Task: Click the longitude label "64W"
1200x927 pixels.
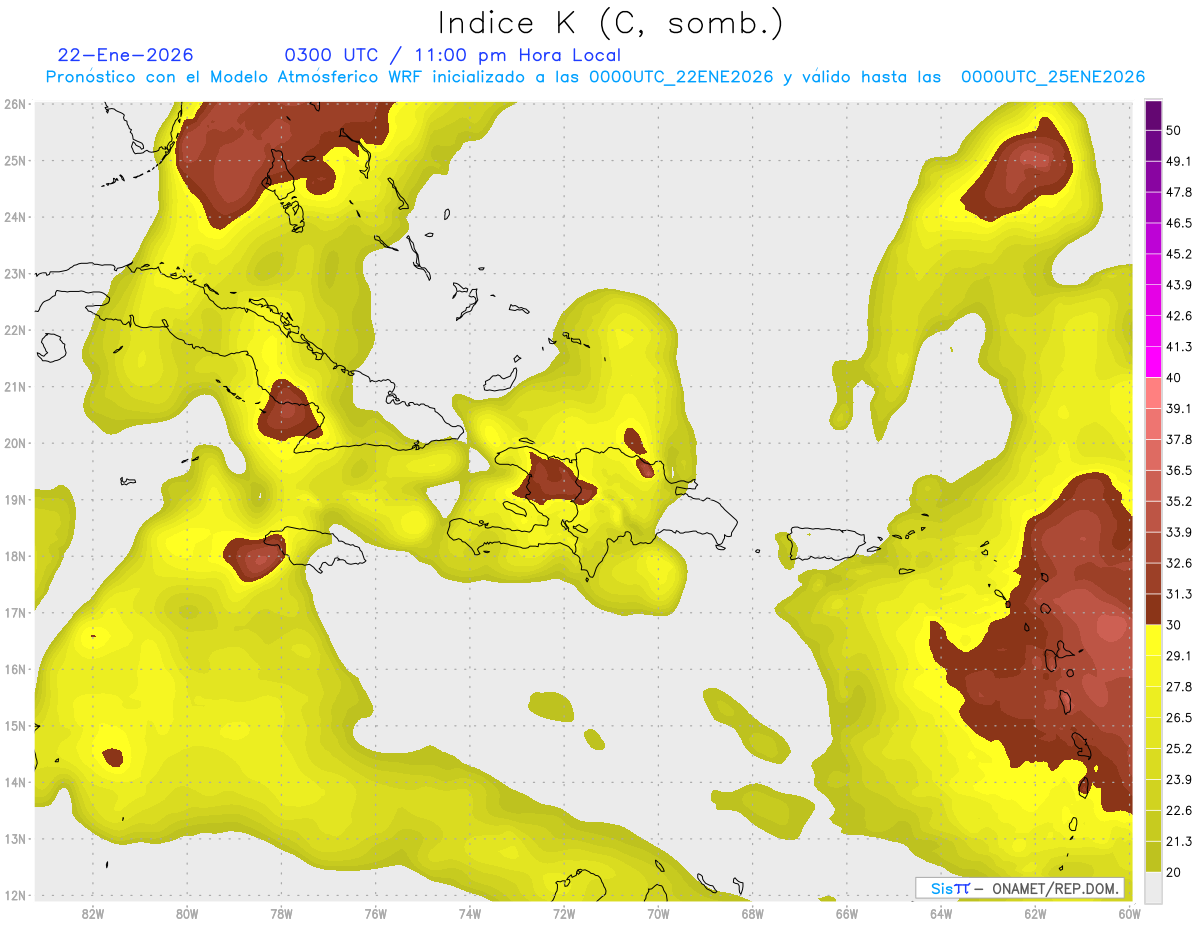Action: (941, 914)
